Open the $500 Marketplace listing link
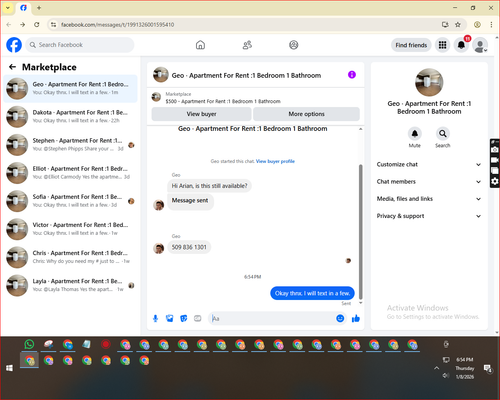 (x=223, y=101)
